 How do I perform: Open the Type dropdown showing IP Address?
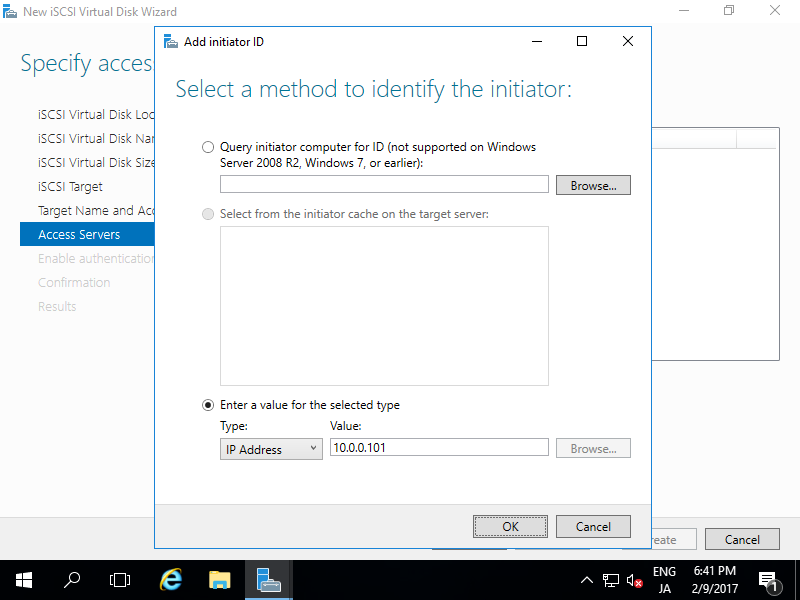coord(271,449)
